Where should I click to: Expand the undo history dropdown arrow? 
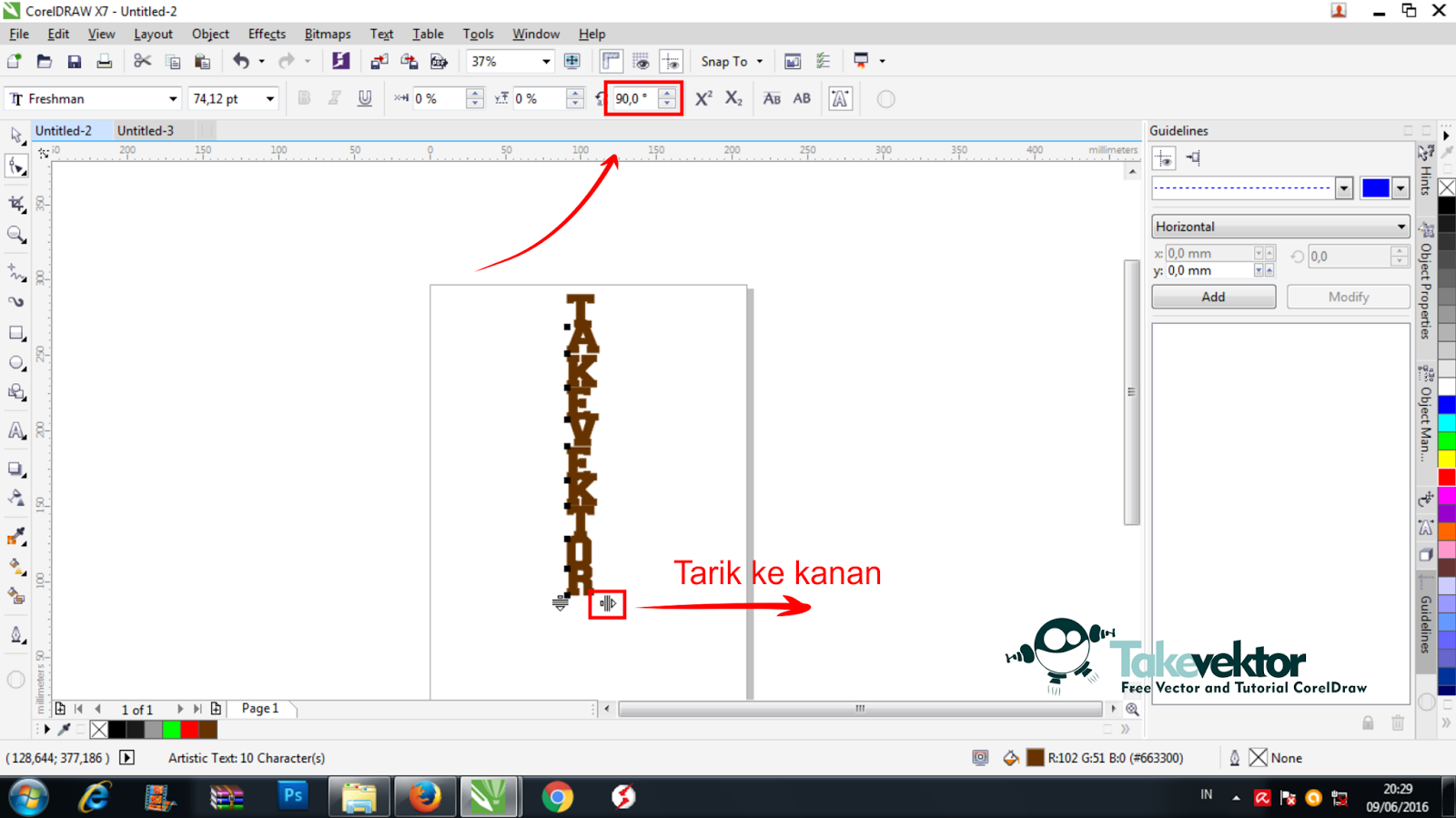pyautogui.click(x=261, y=62)
